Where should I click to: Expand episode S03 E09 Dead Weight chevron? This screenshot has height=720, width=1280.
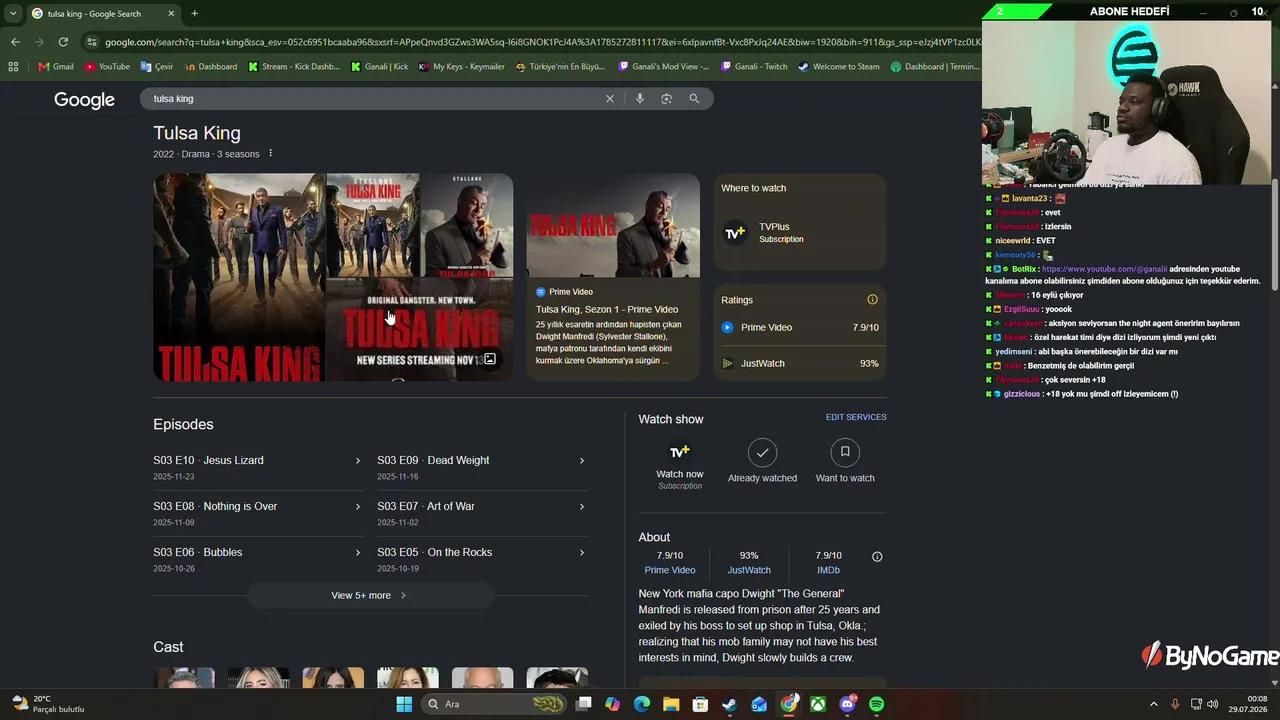[x=581, y=461]
